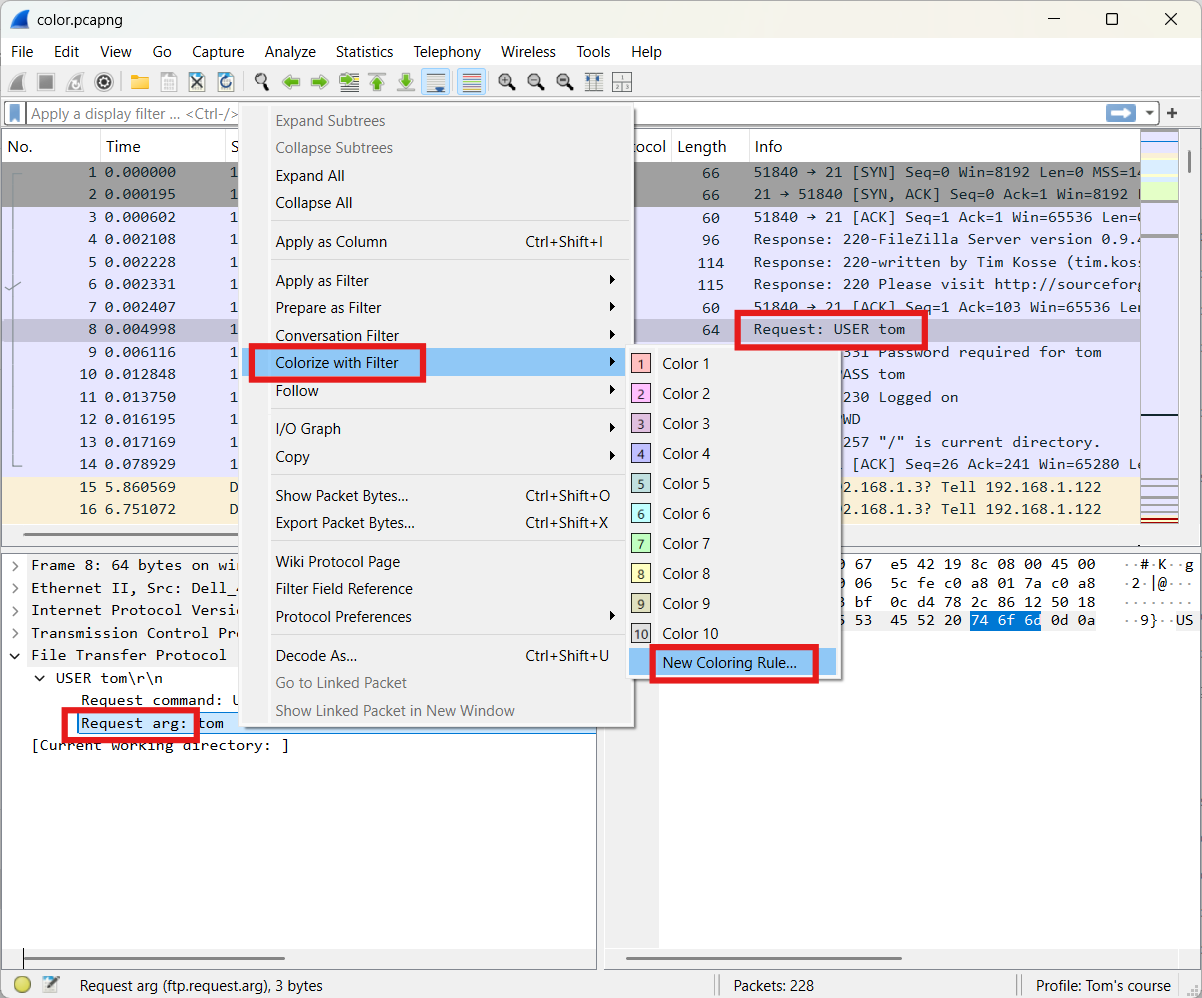Image resolution: width=1202 pixels, height=998 pixels.
Task: Go to the first packet arrow icon
Action: click(377, 82)
